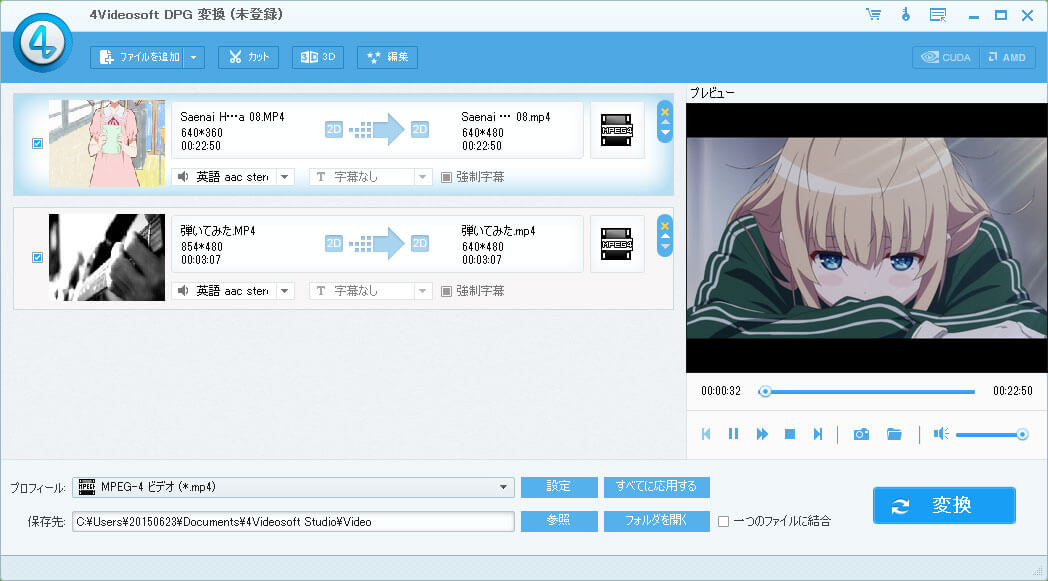Screen dimensions: 1048x581
Task: Click the 設定 settings button
Action: [x=559, y=487]
